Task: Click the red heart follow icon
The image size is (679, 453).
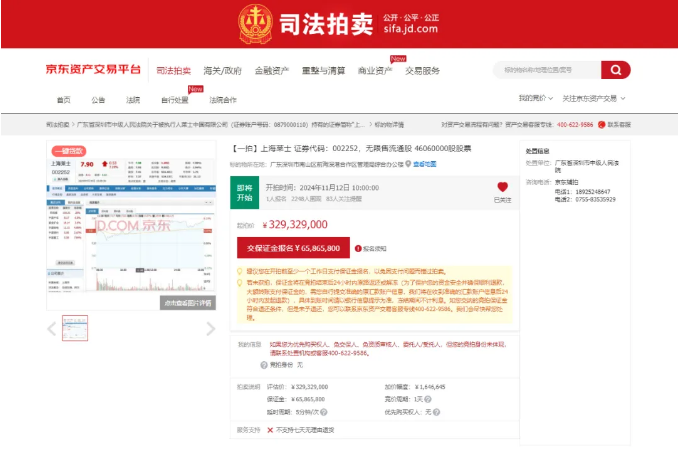Action: (x=502, y=187)
